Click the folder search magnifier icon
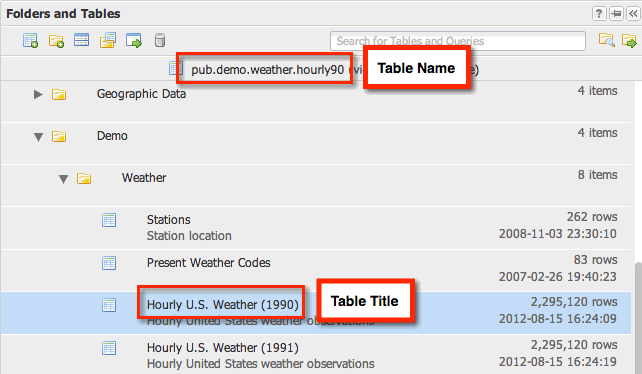Screen dimensions: 642x374 pyautogui.click(x=606, y=40)
